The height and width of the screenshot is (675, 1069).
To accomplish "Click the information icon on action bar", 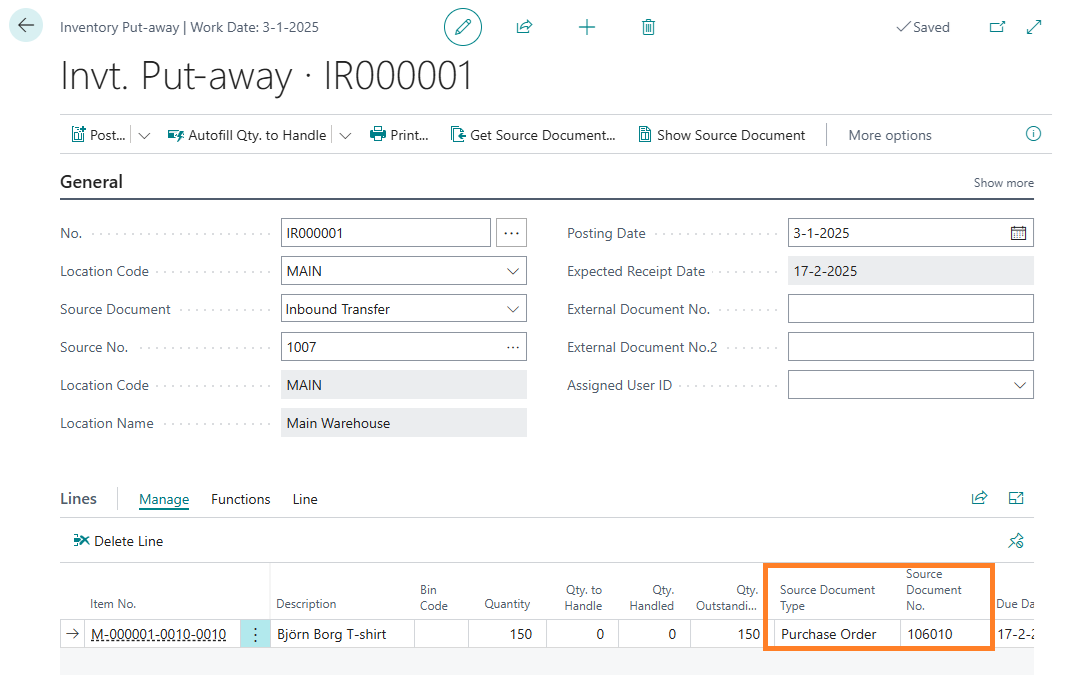I will [x=1033, y=134].
